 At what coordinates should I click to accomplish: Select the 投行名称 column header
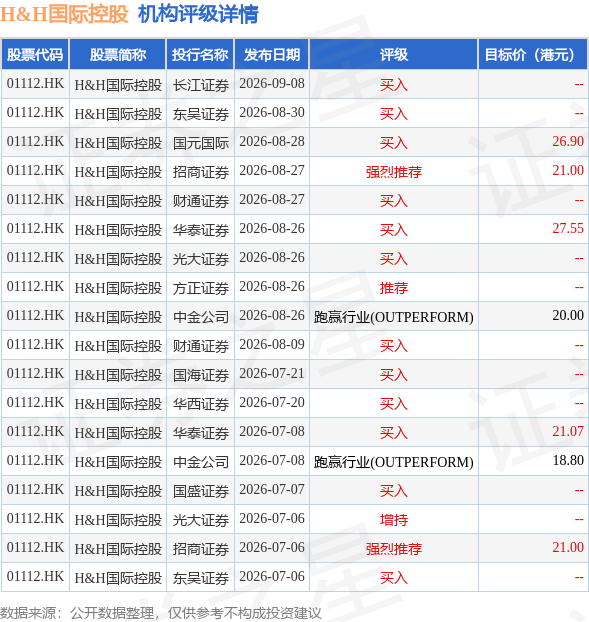200,54
